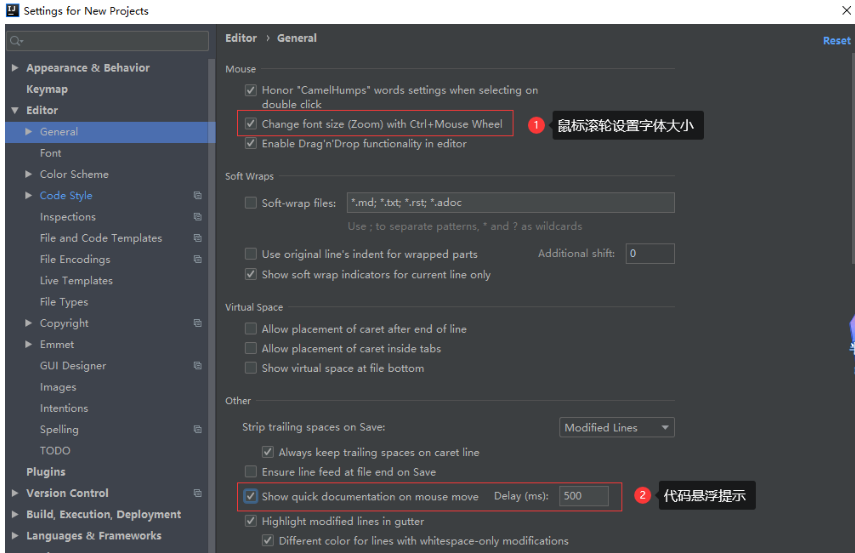This screenshot has width=855, height=553.
Task: Expand the Emmet node arrow
Action: tap(28, 344)
